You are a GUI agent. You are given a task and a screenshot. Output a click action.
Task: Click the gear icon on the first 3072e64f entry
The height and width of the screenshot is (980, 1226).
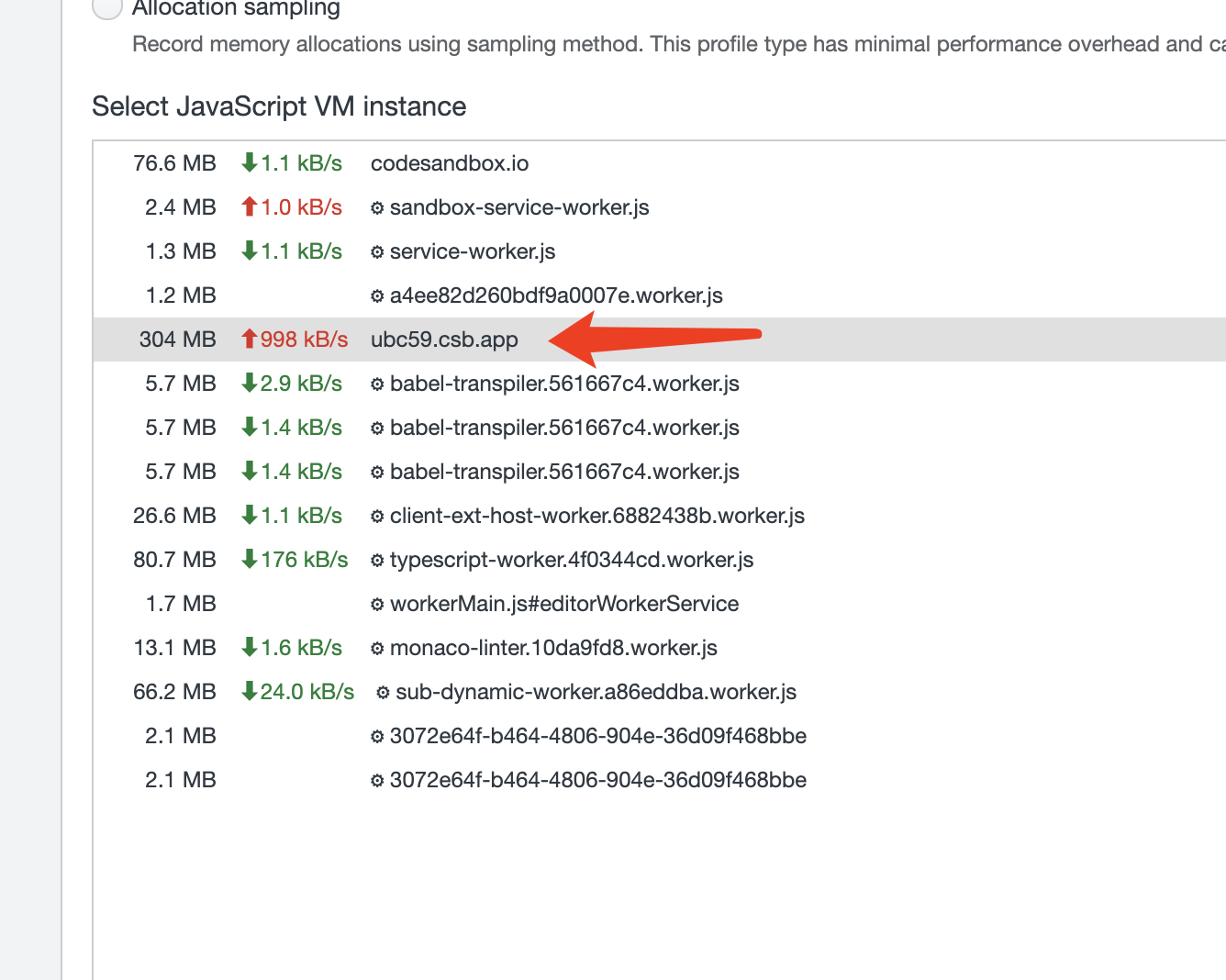[x=375, y=736]
